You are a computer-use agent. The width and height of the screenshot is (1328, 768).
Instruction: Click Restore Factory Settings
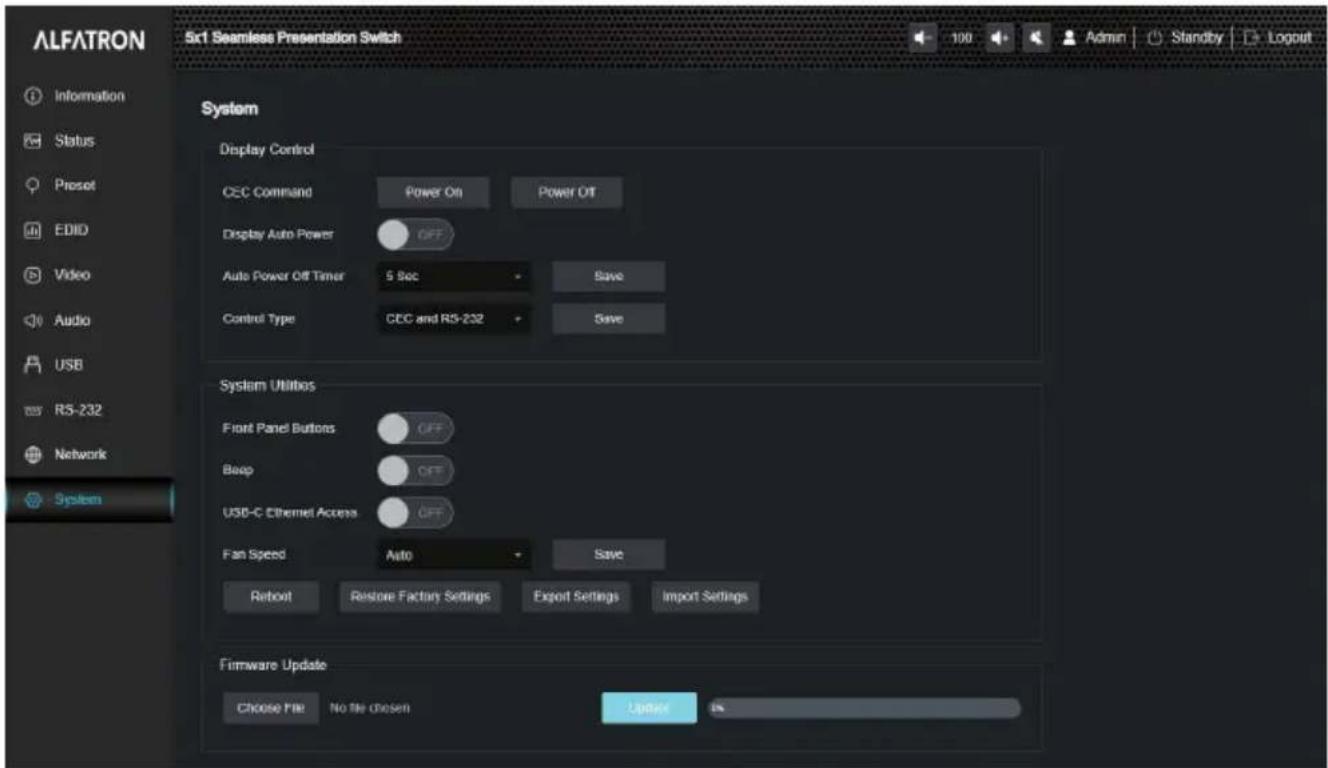tap(420, 597)
